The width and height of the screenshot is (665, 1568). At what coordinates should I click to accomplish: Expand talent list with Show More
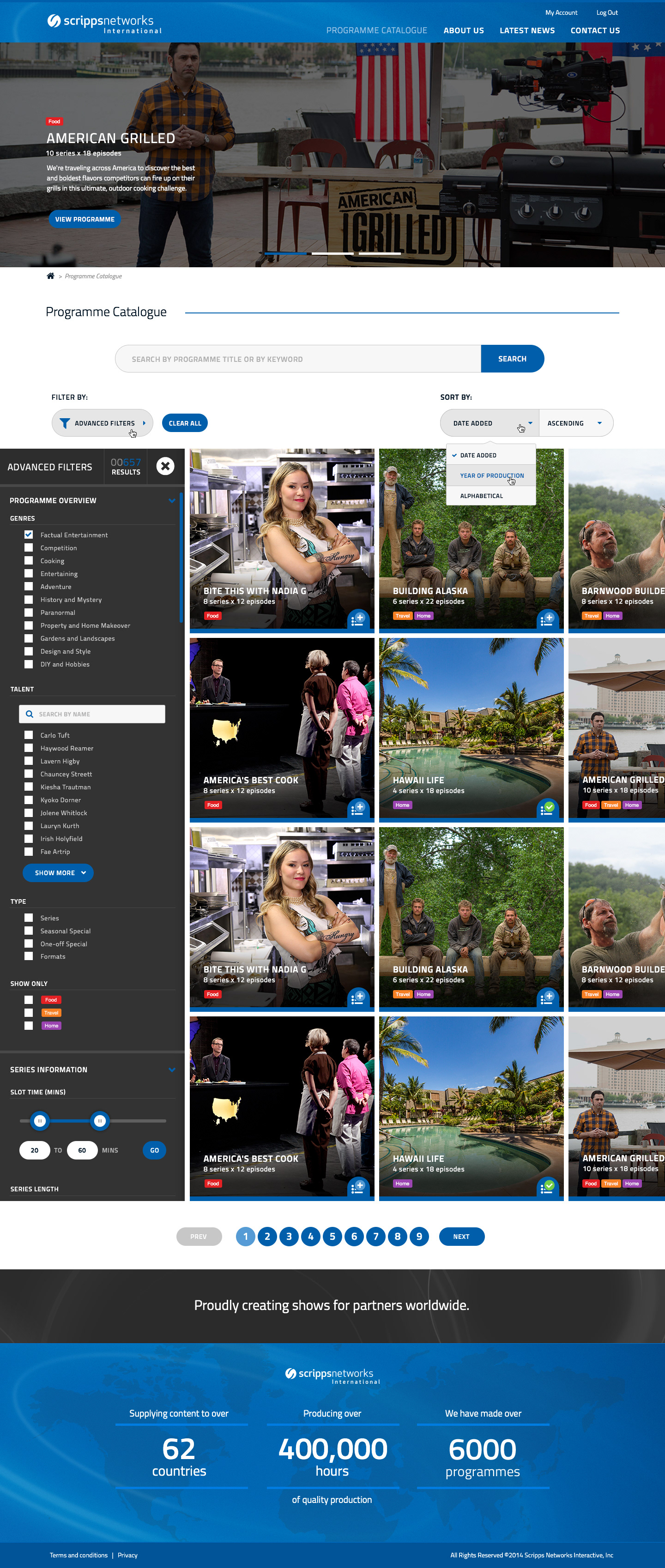coord(58,873)
